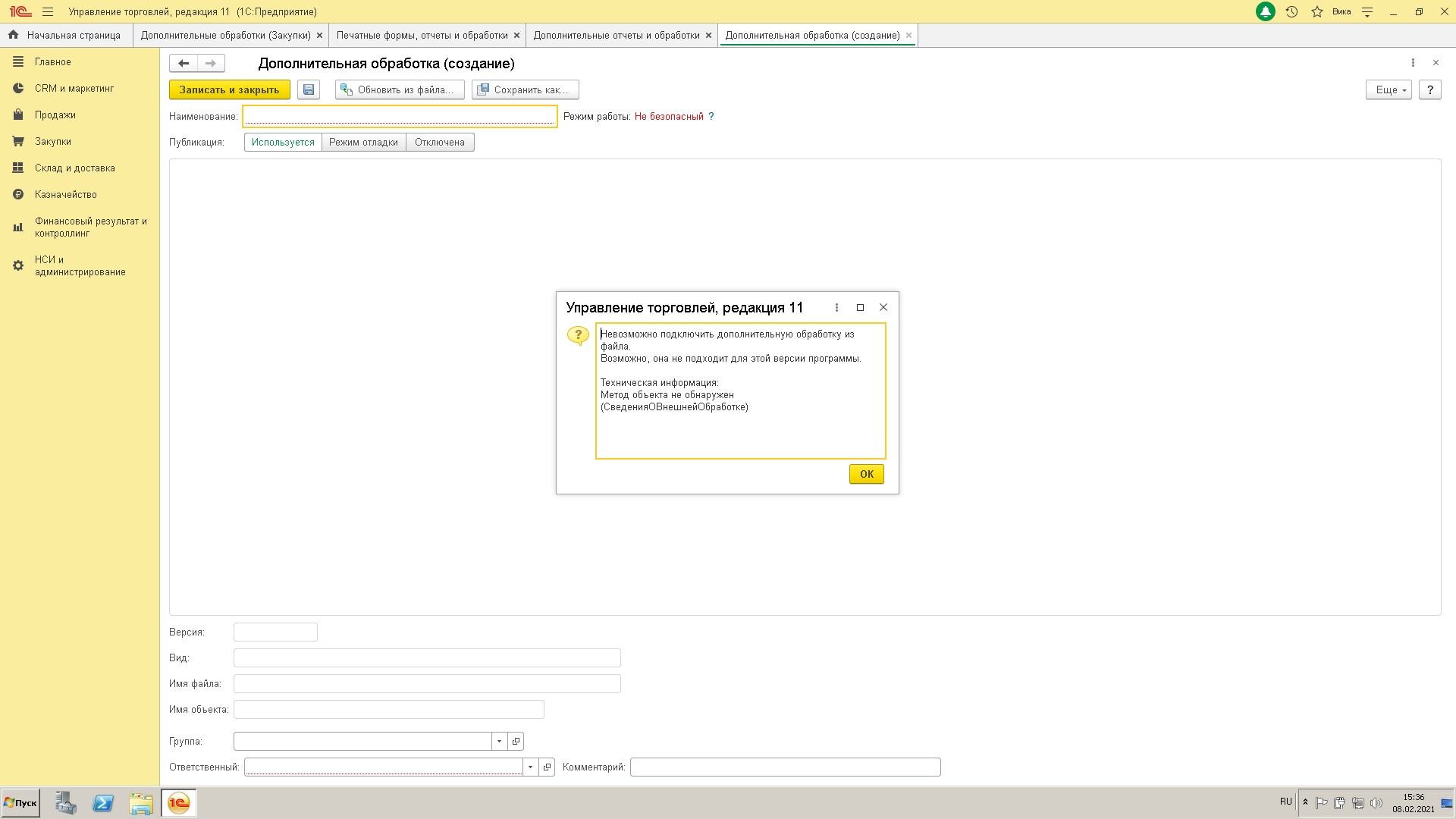The width and height of the screenshot is (1456, 819).
Task: Open PowerShell from taskbar
Action: tap(103, 802)
